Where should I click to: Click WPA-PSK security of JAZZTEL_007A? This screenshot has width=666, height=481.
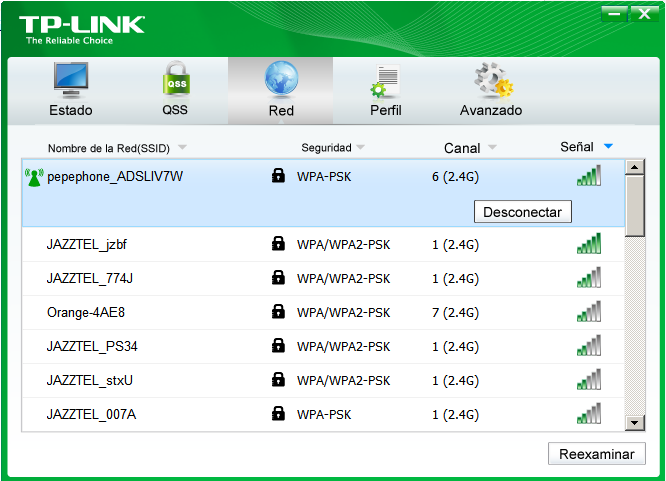[x=324, y=415]
